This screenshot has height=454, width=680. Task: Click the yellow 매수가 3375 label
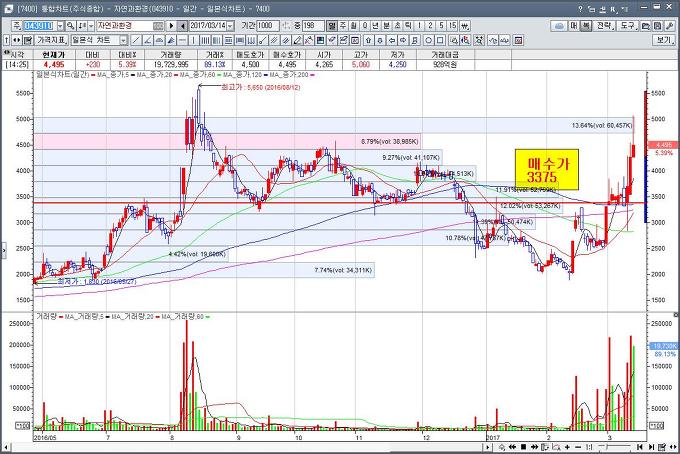click(547, 170)
